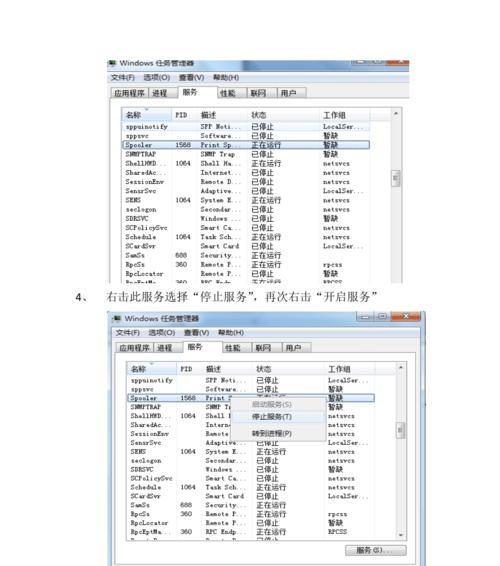Sort by 状态 column in lower window
500x566 pixels.
(x=288, y=369)
